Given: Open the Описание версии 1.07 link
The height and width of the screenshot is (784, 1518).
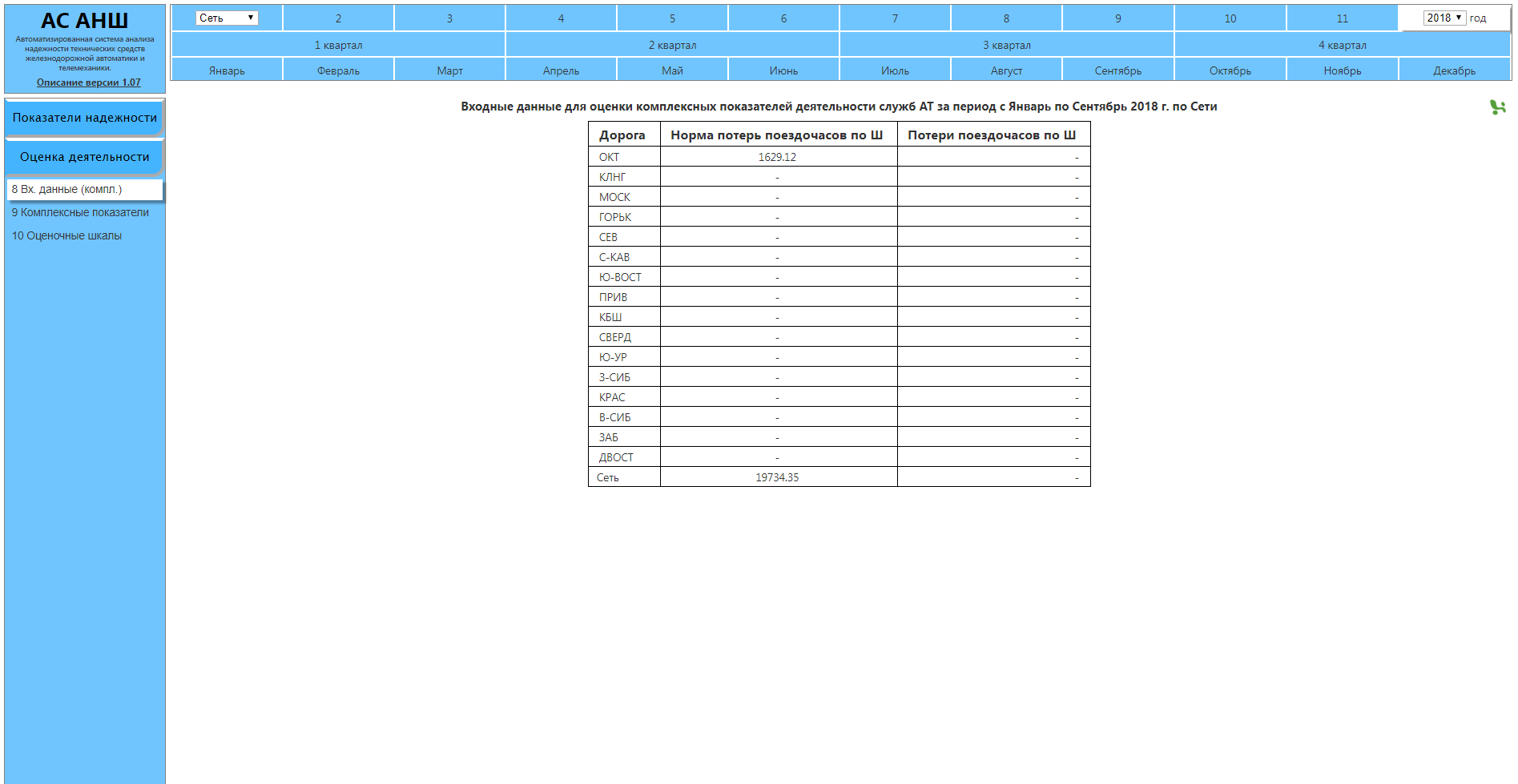Looking at the screenshot, I should click(x=88, y=82).
